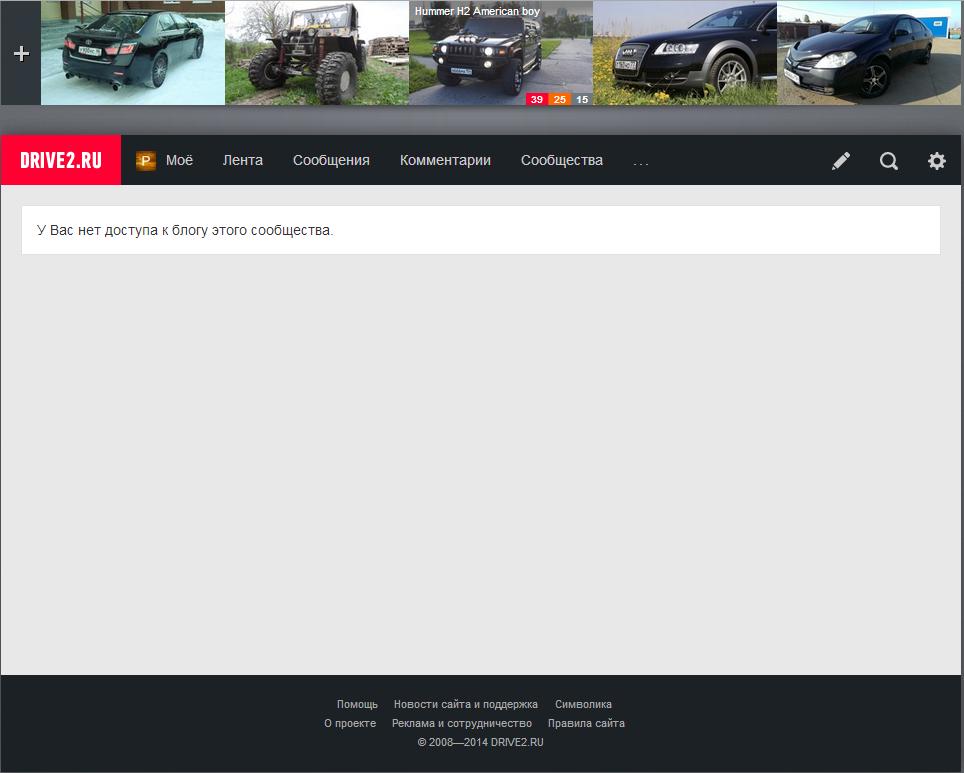Go to the Лента feed tab
This screenshot has height=773, width=964.
[x=243, y=160]
